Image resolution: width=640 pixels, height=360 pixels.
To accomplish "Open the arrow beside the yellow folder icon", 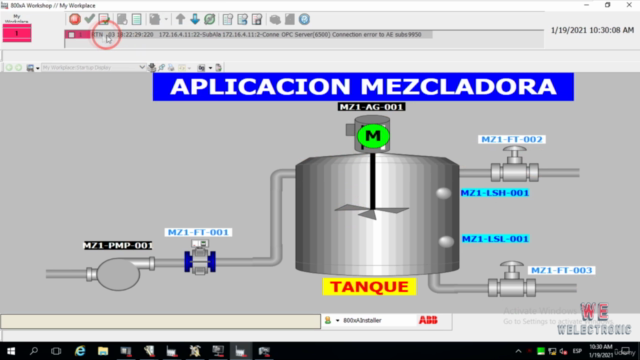I will click(189, 68).
